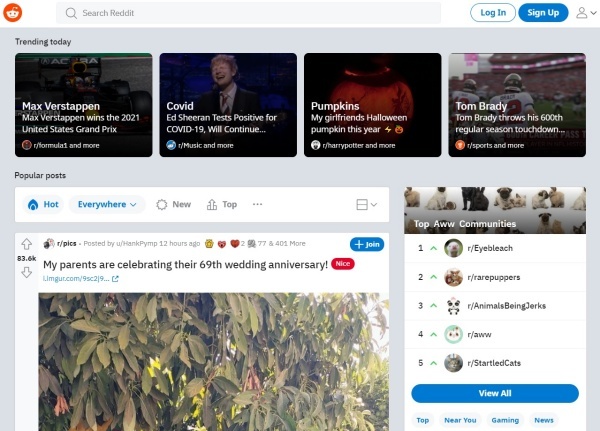
Task: Focus the Search Reddit field
Action: click(x=248, y=13)
